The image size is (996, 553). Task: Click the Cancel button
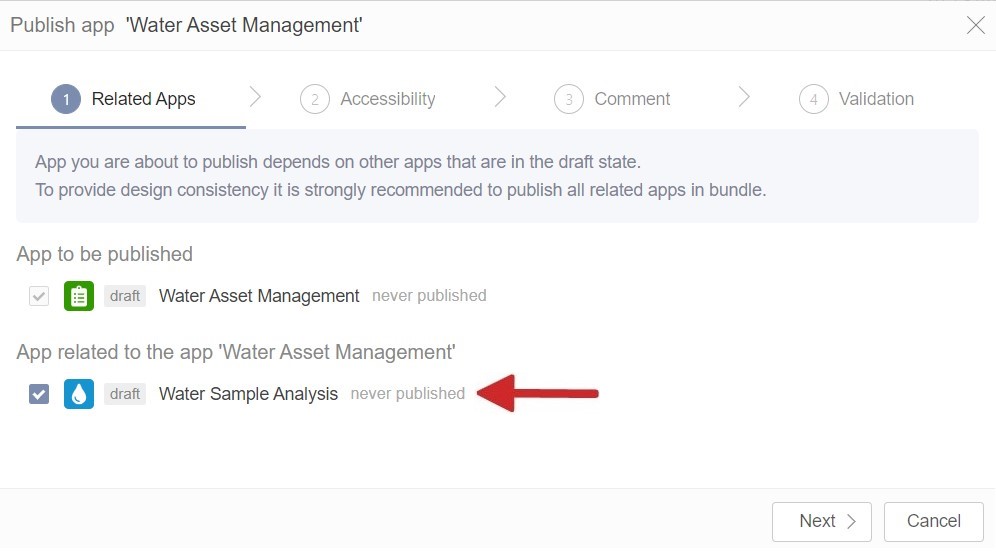pos(933,521)
